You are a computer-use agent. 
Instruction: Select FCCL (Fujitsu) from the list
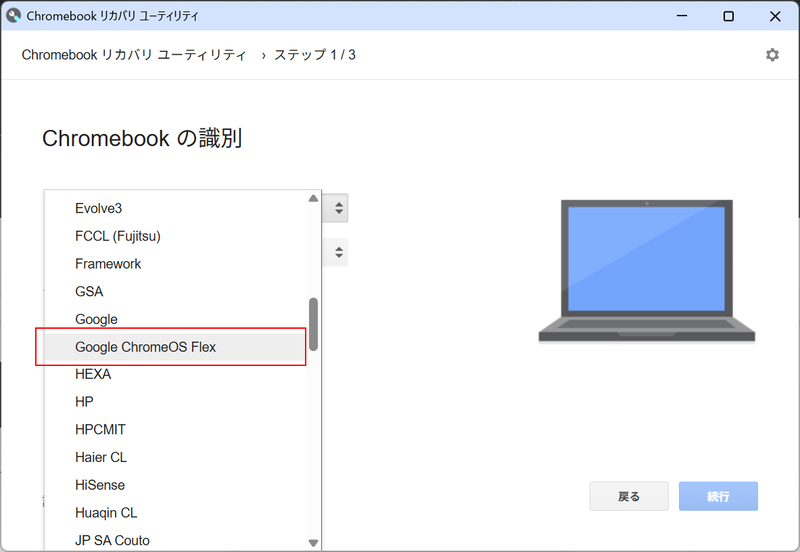point(175,236)
